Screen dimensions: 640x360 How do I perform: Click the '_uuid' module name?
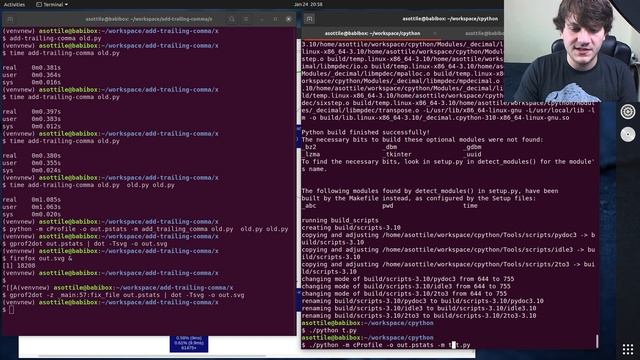[472, 154]
